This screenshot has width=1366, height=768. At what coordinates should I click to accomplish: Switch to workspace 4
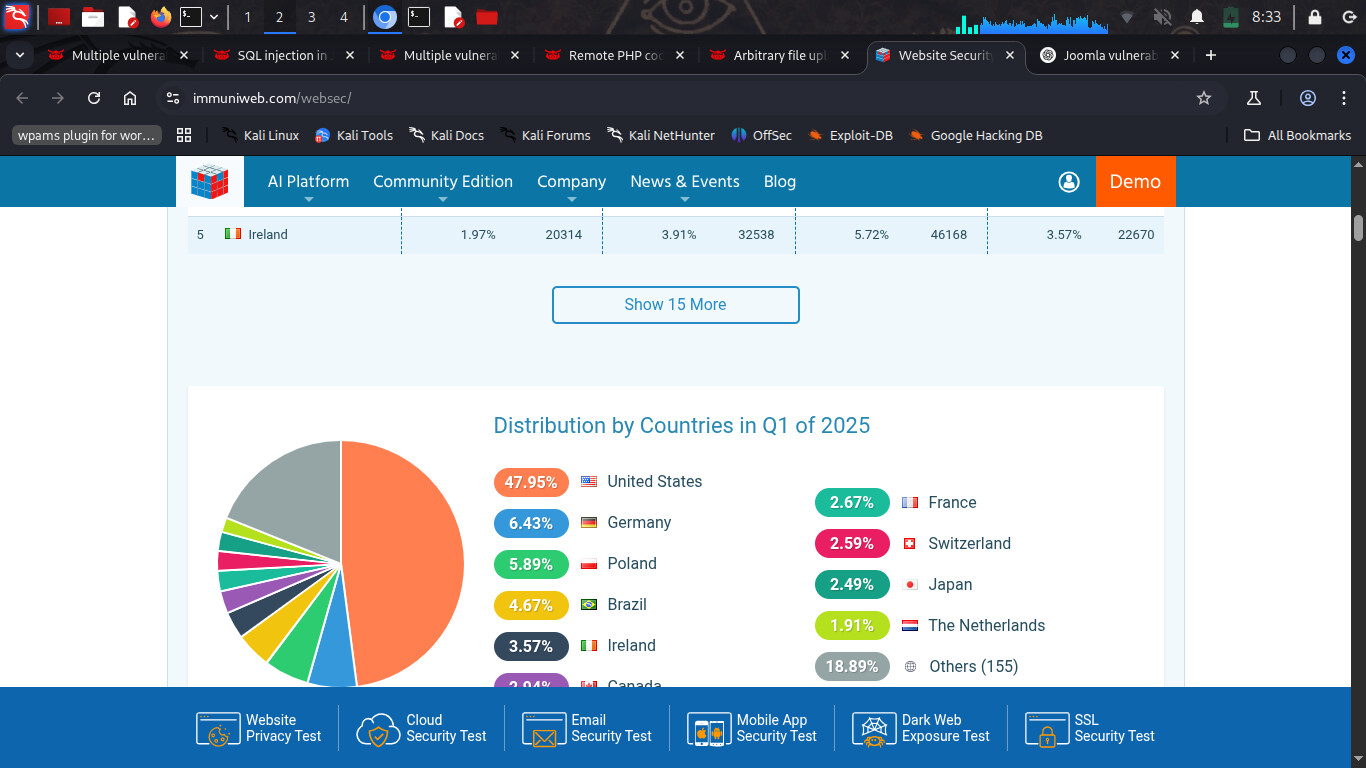click(x=343, y=17)
